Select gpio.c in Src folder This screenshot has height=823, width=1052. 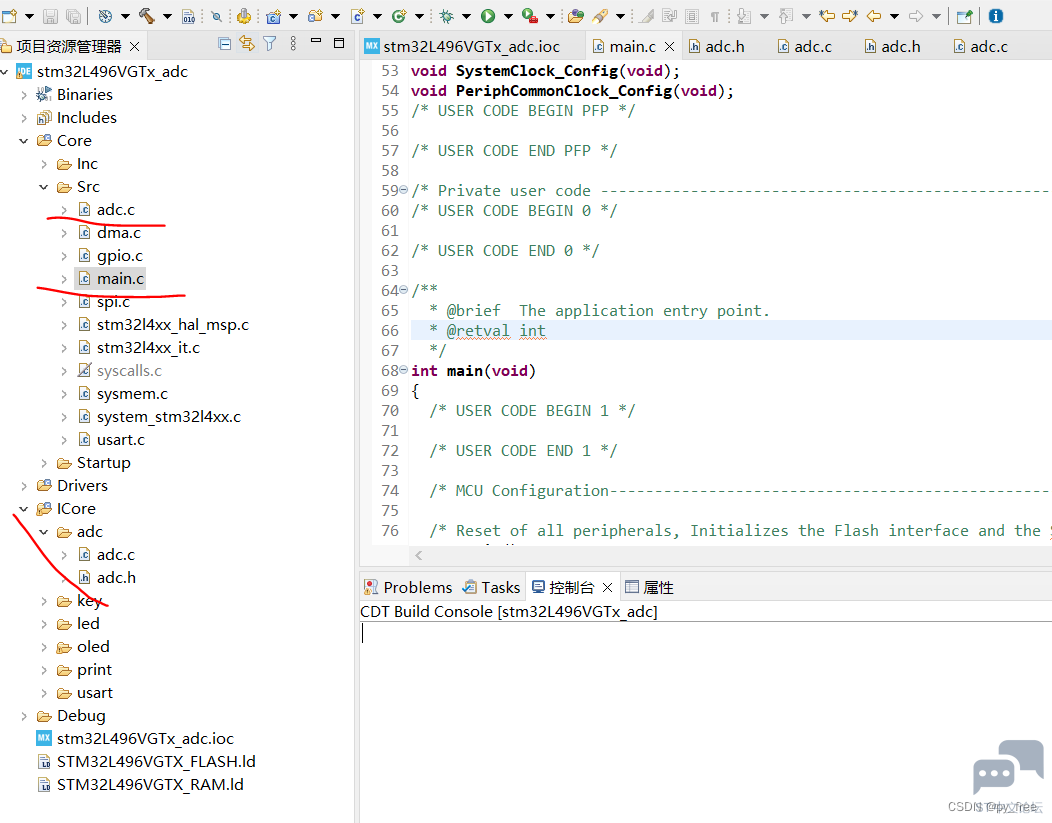click(119, 256)
